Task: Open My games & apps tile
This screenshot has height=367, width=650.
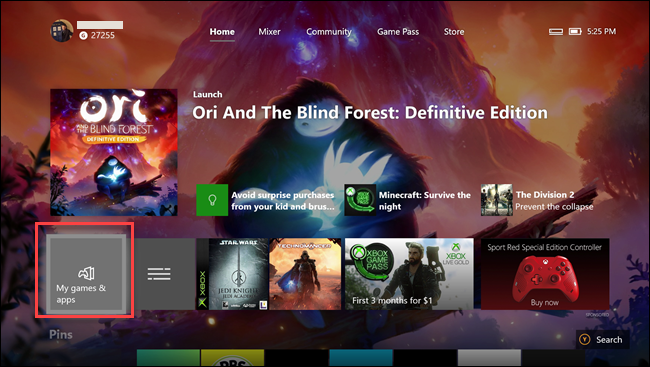Action: tap(85, 273)
